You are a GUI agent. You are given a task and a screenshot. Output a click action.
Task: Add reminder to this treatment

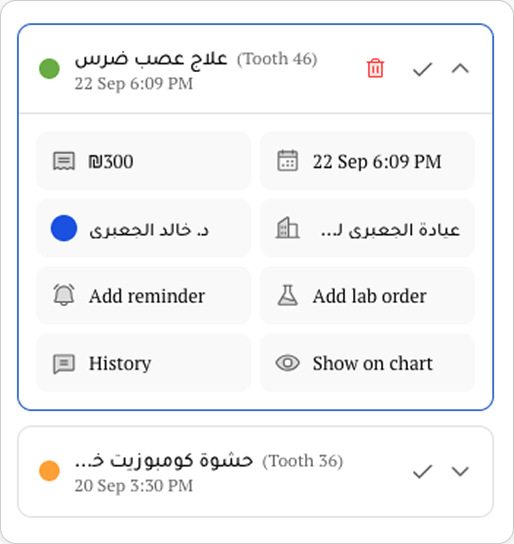(144, 296)
